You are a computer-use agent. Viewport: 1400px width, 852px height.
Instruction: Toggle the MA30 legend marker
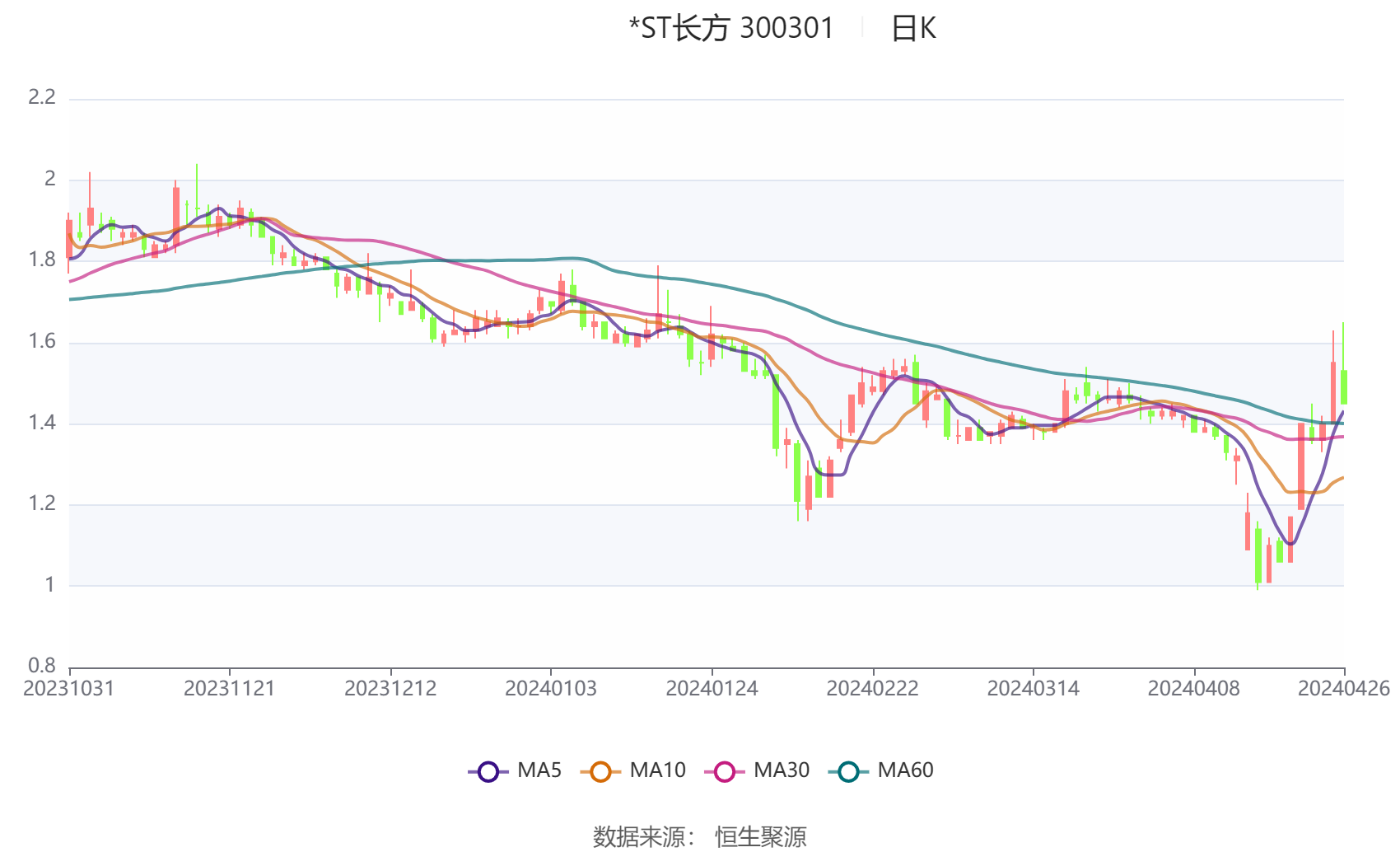(x=725, y=771)
